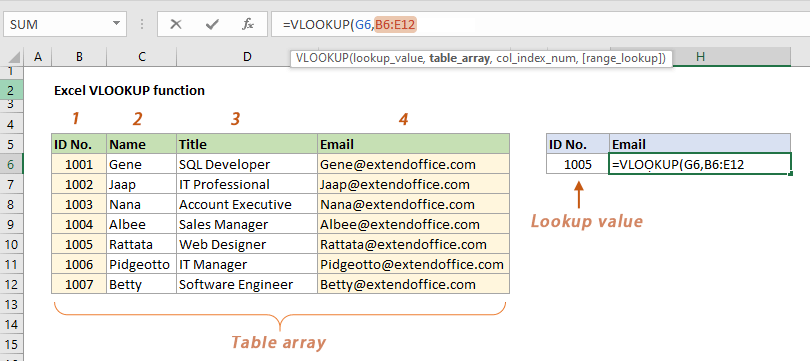Select column H header

pyautogui.click(x=700, y=57)
